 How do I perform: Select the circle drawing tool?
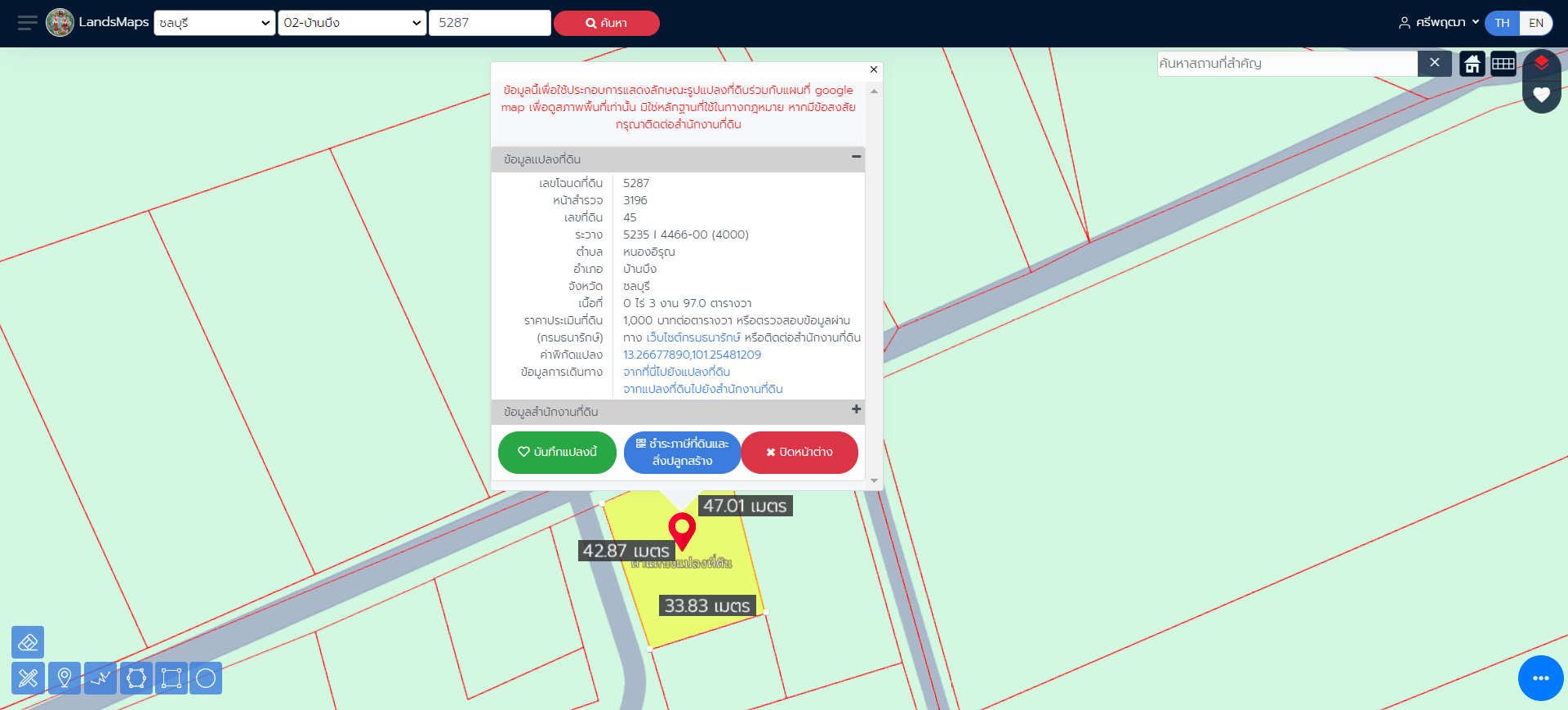[x=206, y=678]
